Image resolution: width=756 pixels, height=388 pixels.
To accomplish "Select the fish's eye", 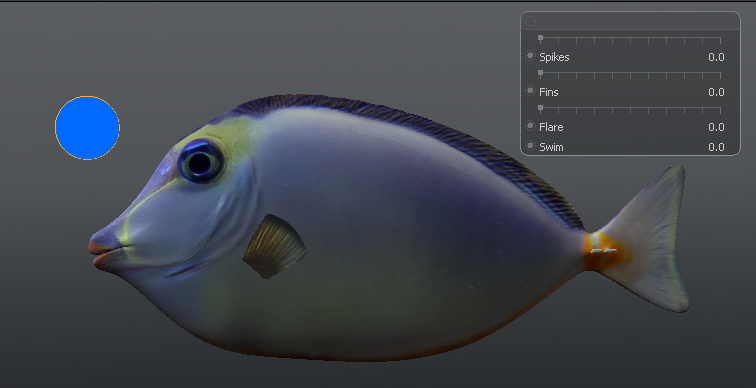I will click(x=201, y=162).
